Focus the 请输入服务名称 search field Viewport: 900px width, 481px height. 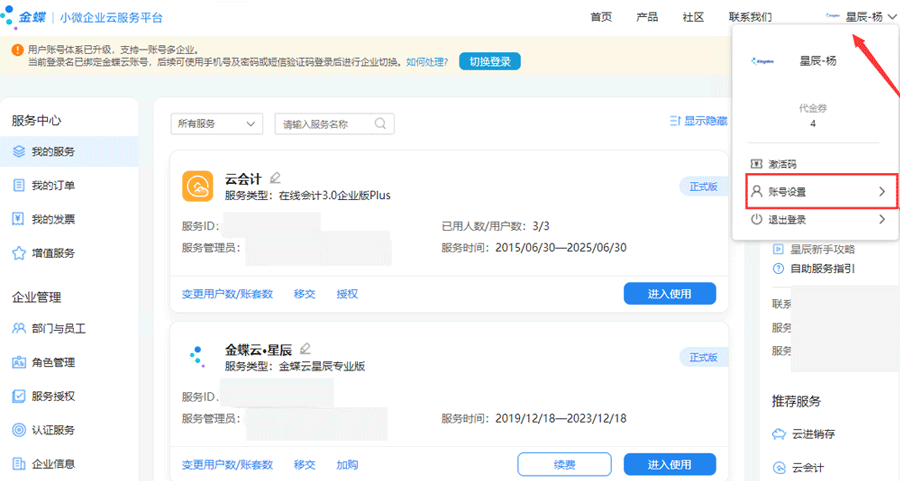pos(335,123)
